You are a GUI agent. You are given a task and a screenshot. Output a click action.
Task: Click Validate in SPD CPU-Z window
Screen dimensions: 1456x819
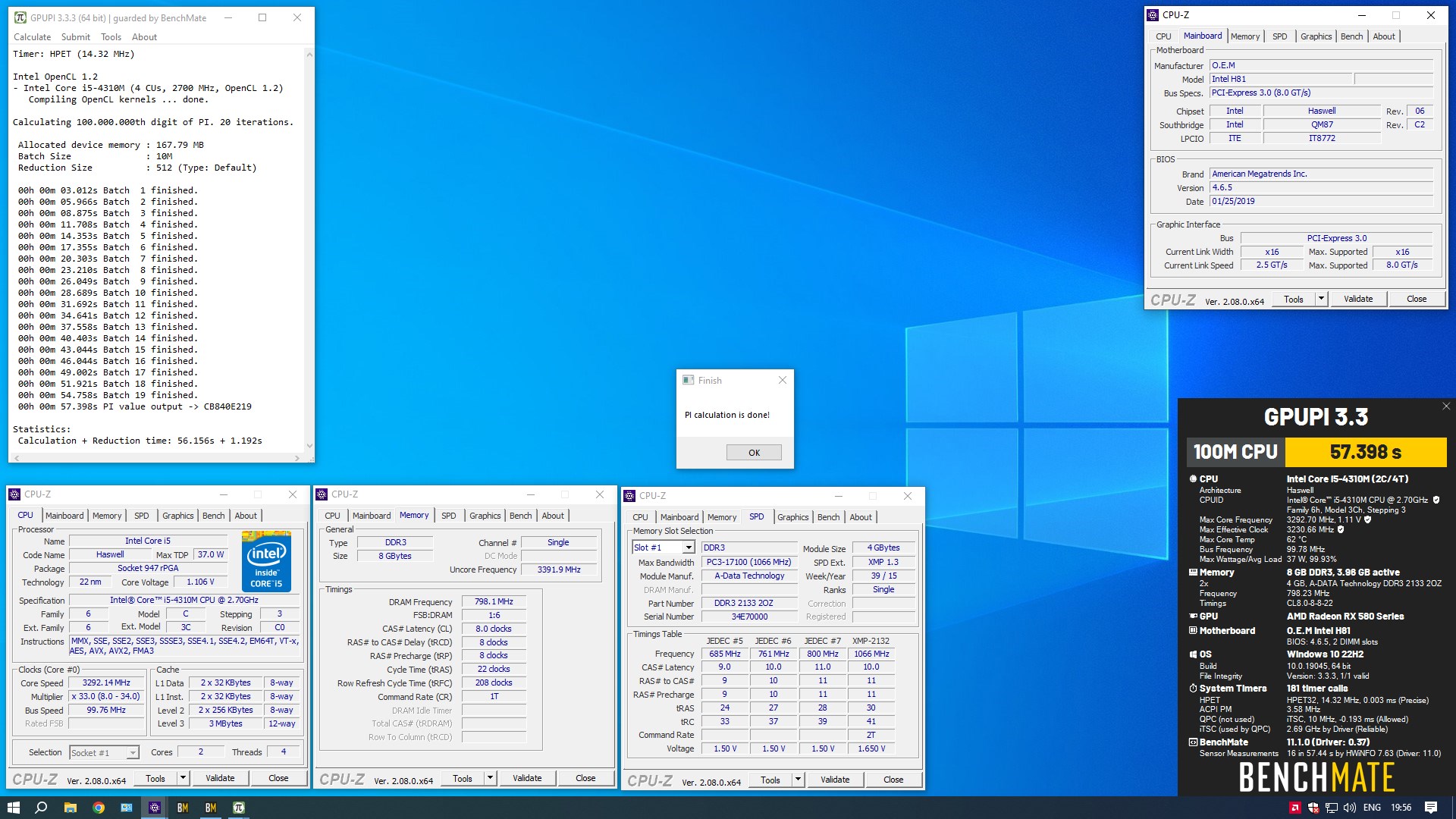coord(835,780)
